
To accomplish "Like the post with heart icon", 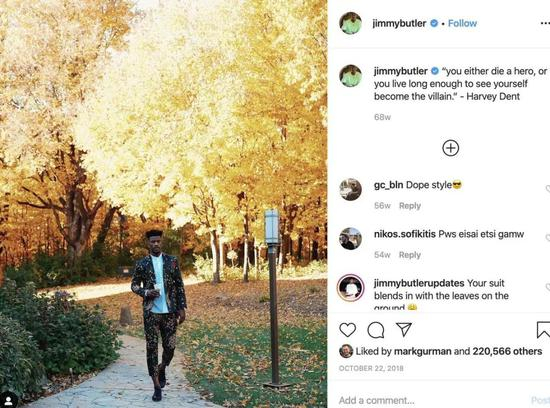I will [x=348, y=330].
